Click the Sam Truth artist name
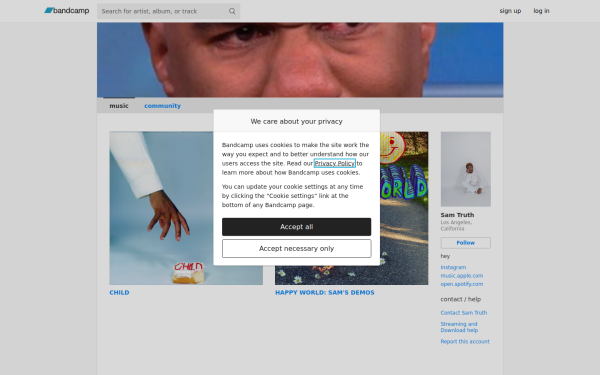The image size is (600, 375). [457, 215]
